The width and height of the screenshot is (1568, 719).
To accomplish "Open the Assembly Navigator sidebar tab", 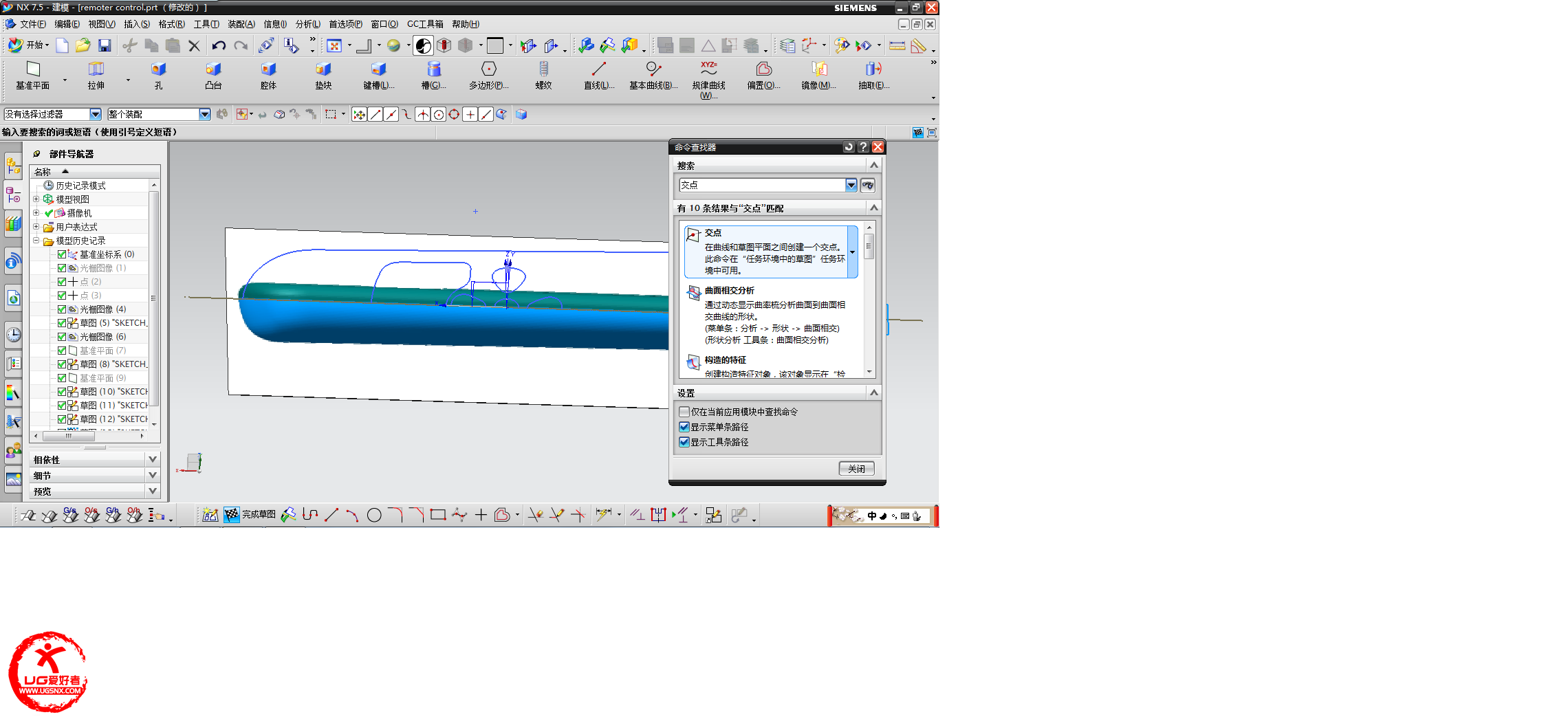I will (13, 165).
